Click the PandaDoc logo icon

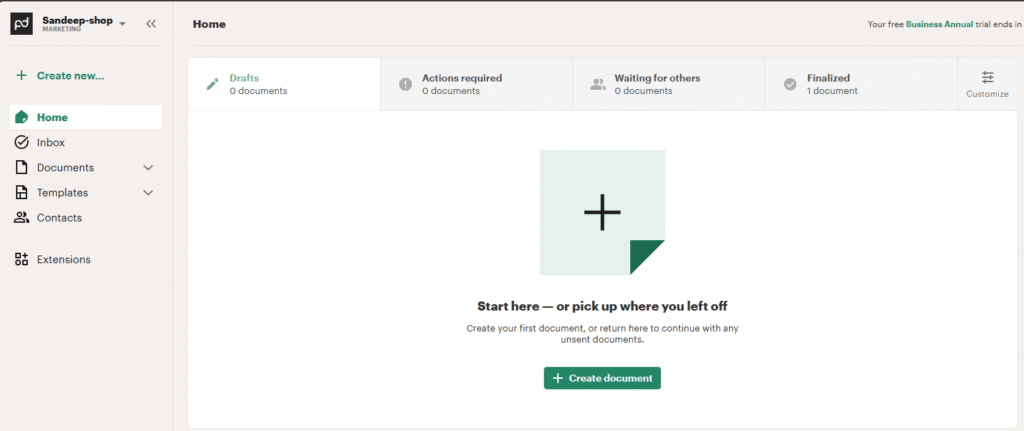[23, 23]
